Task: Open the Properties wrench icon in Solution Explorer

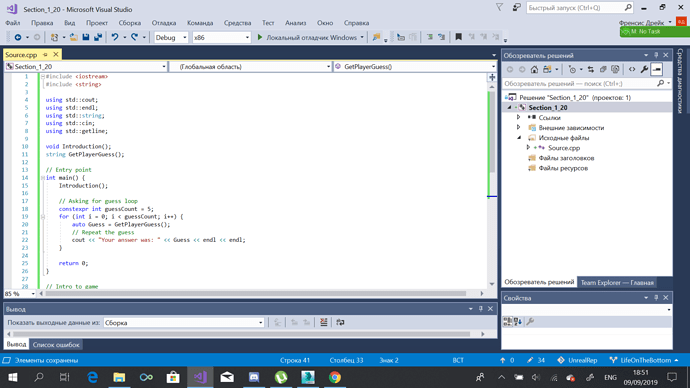Action: (644, 70)
